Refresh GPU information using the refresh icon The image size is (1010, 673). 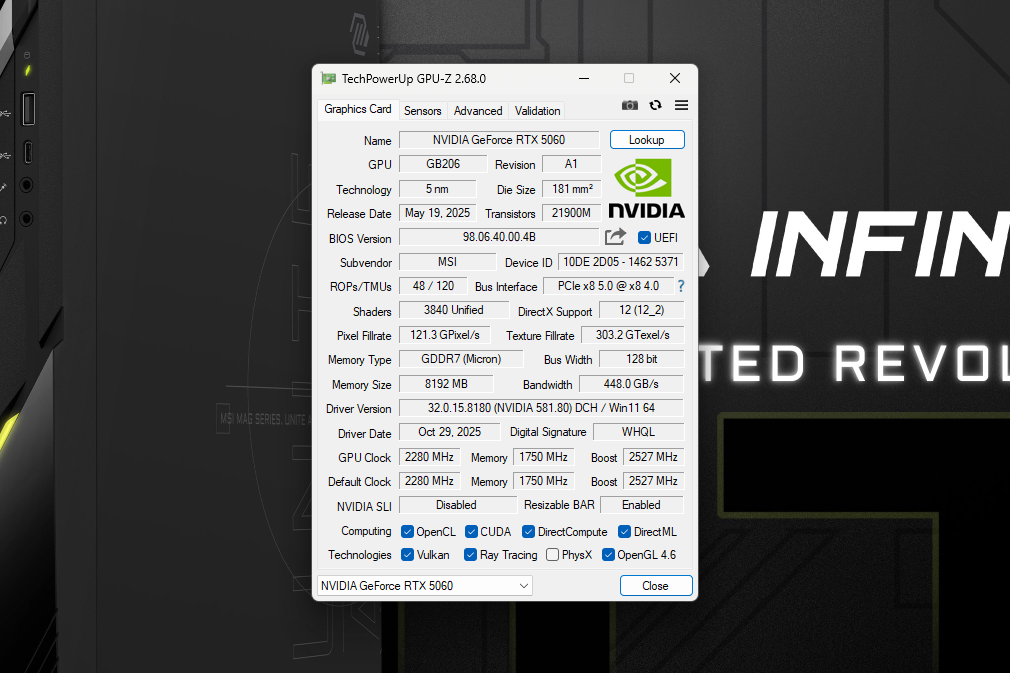coord(656,104)
